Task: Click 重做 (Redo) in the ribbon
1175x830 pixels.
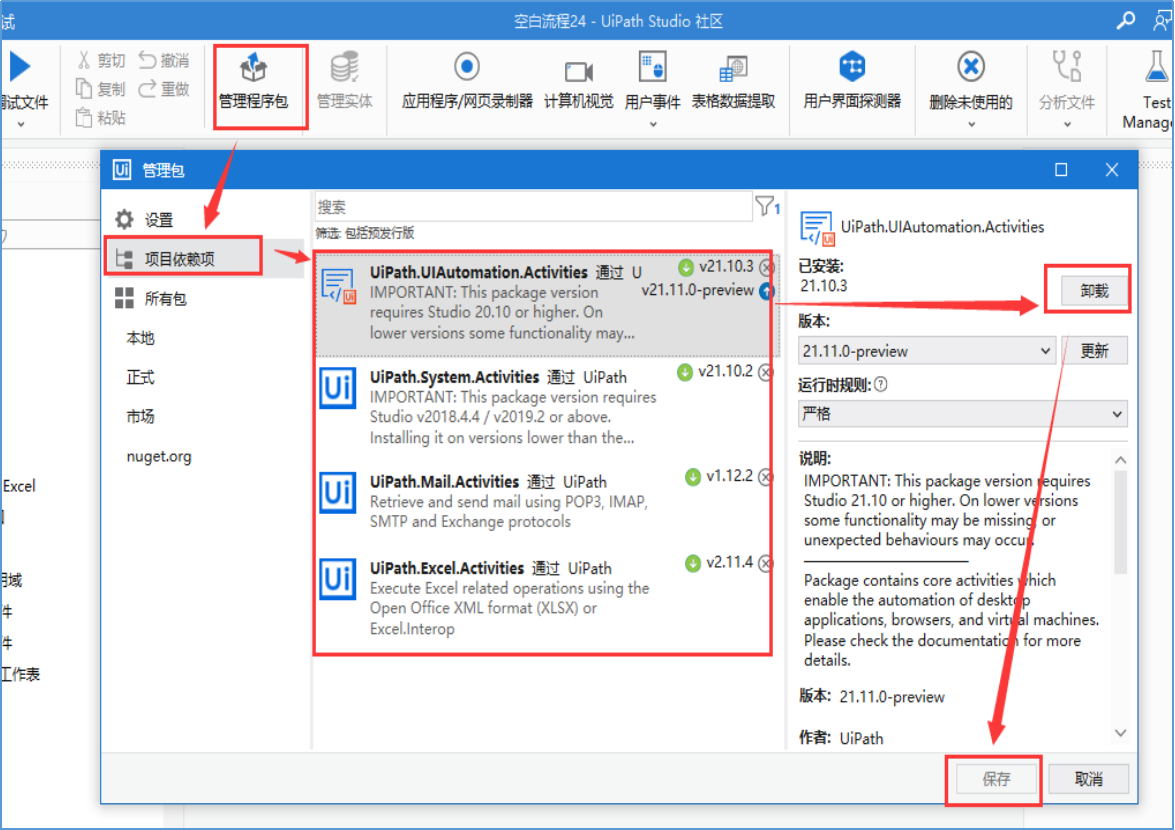Action: coord(165,89)
